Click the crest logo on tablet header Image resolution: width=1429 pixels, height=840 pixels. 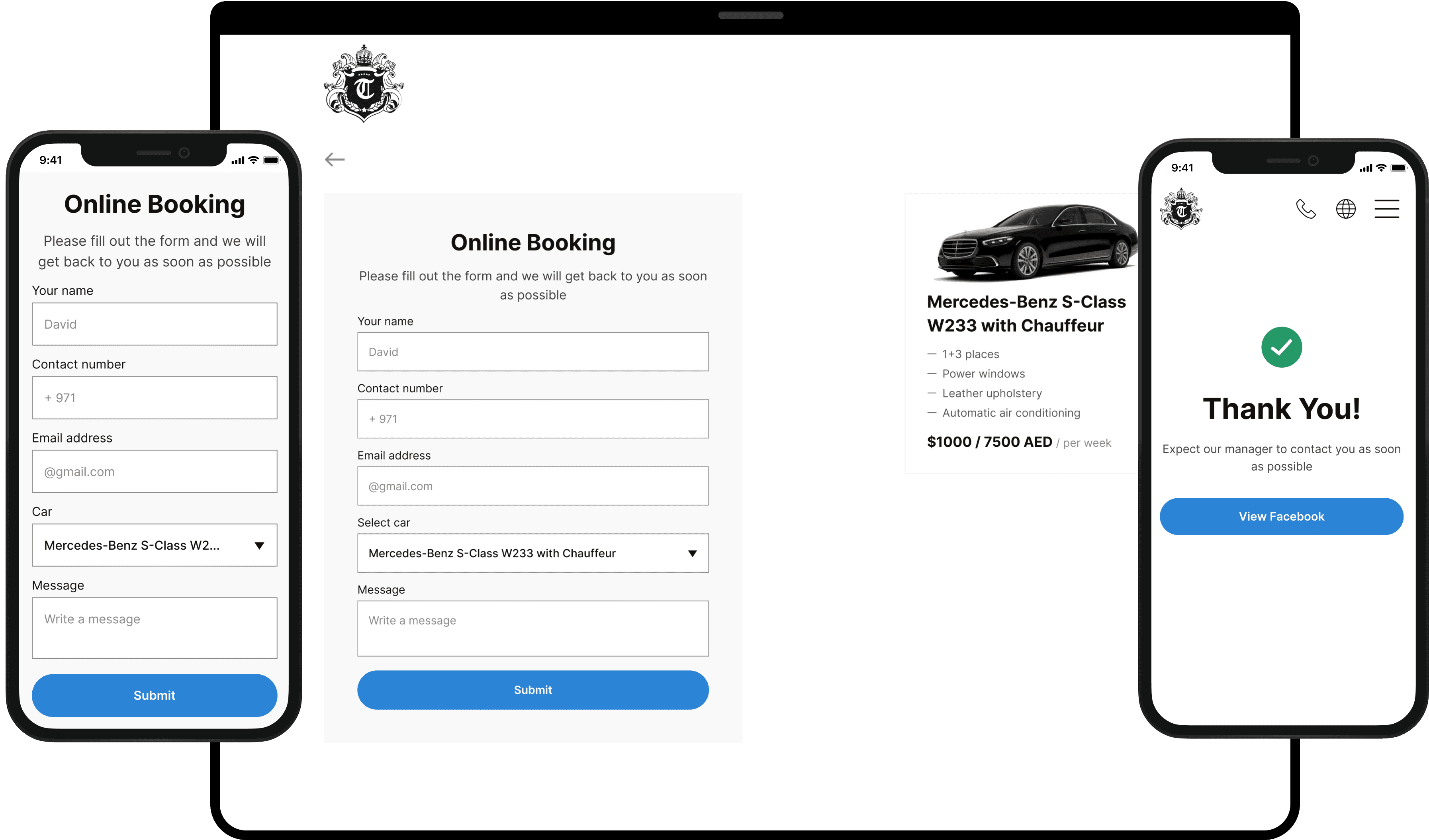pos(364,83)
